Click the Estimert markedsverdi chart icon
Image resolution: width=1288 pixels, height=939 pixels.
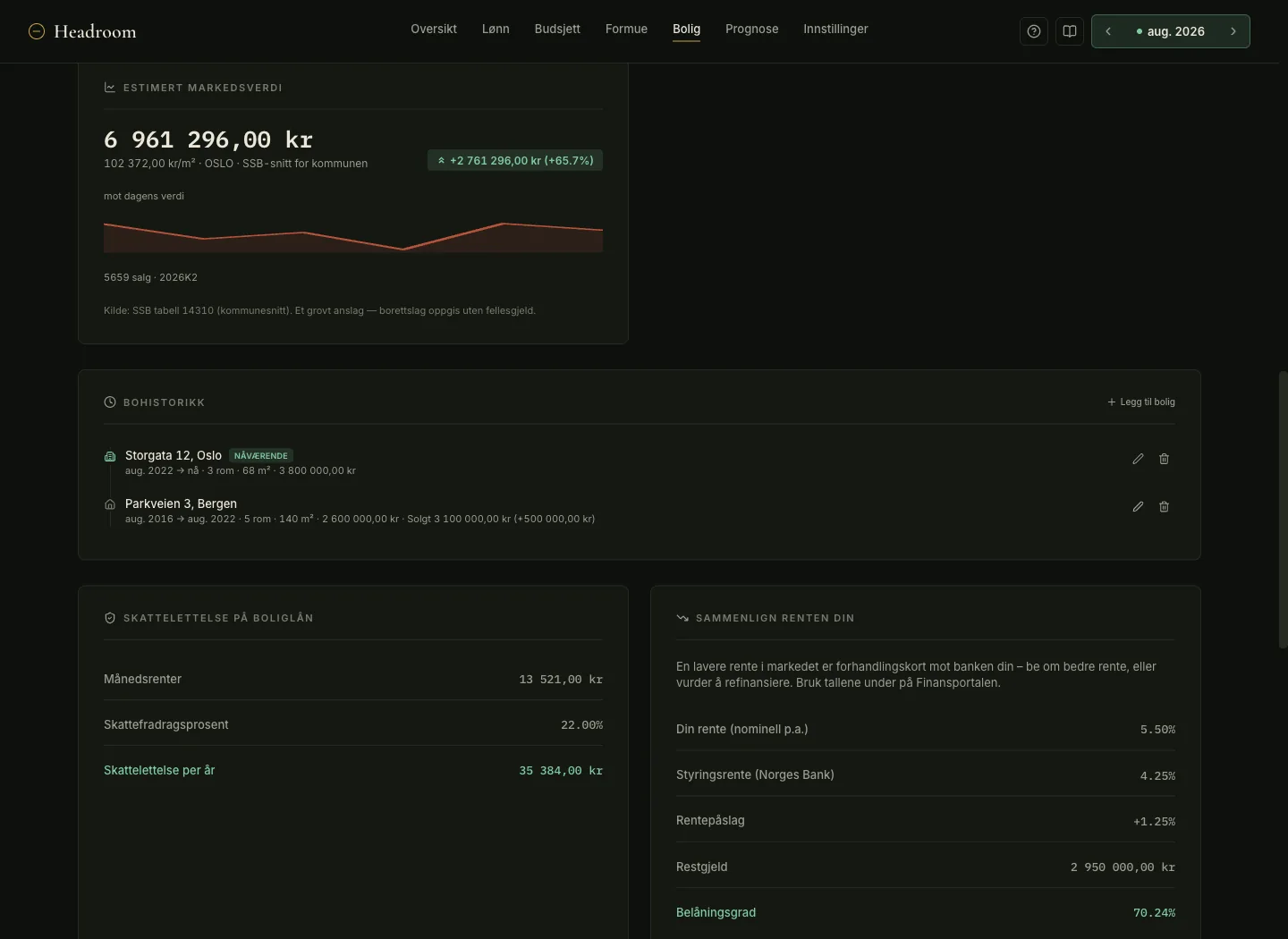(x=110, y=88)
